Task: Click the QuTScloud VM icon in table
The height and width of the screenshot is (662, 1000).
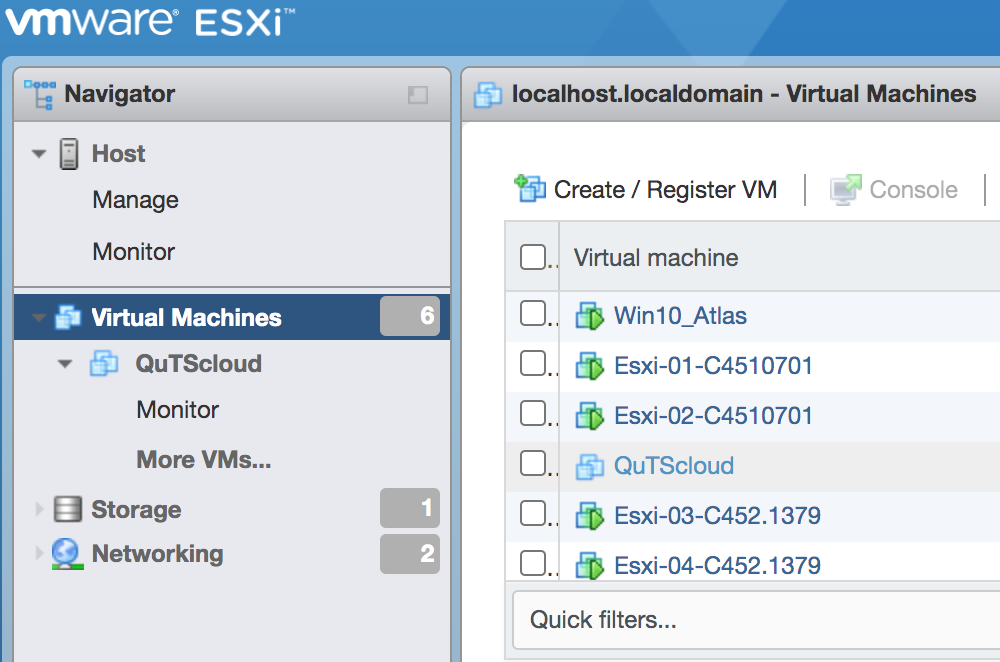Action: (x=590, y=466)
